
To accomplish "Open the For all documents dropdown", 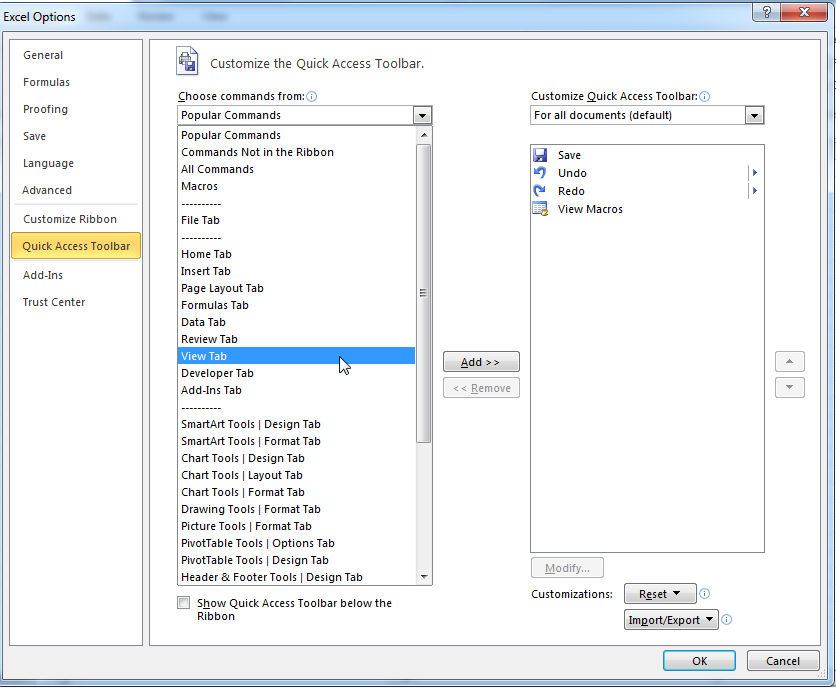I will pyautogui.click(x=754, y=115).
